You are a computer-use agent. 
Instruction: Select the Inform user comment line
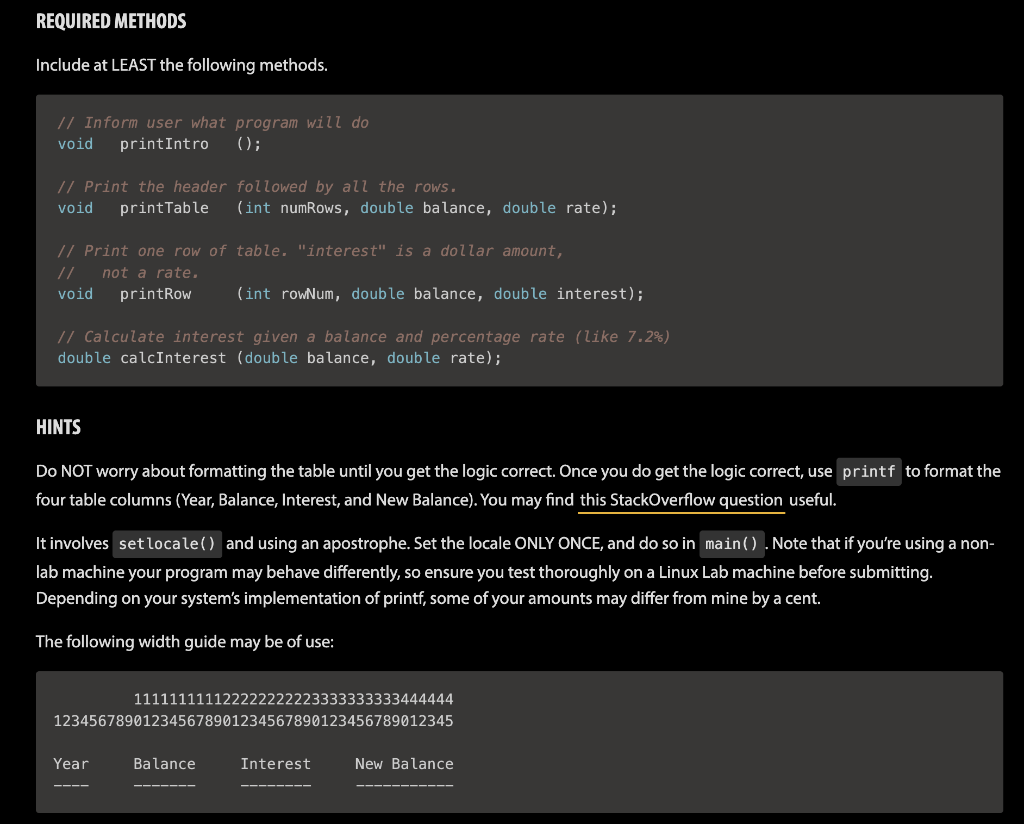213,121
